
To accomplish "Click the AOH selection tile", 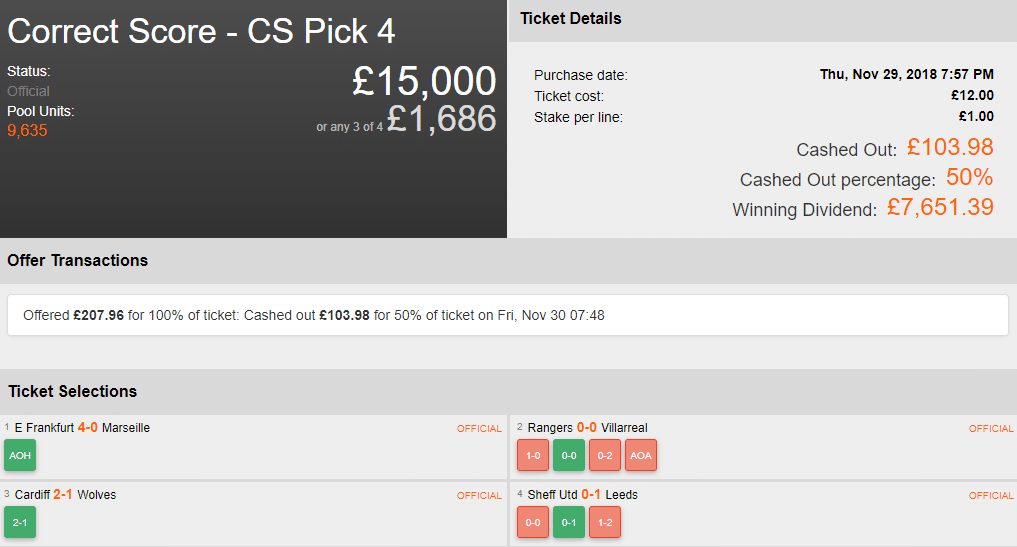I will 20,455.
